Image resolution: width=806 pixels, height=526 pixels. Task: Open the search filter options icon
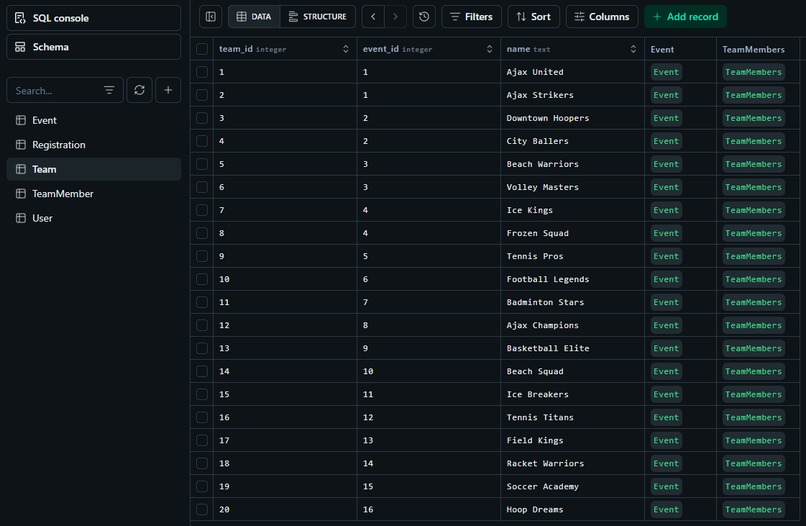point(109,90)
